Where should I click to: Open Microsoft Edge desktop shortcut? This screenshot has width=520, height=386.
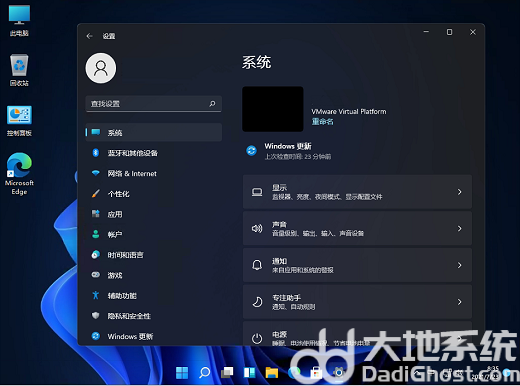click(19, 174)
